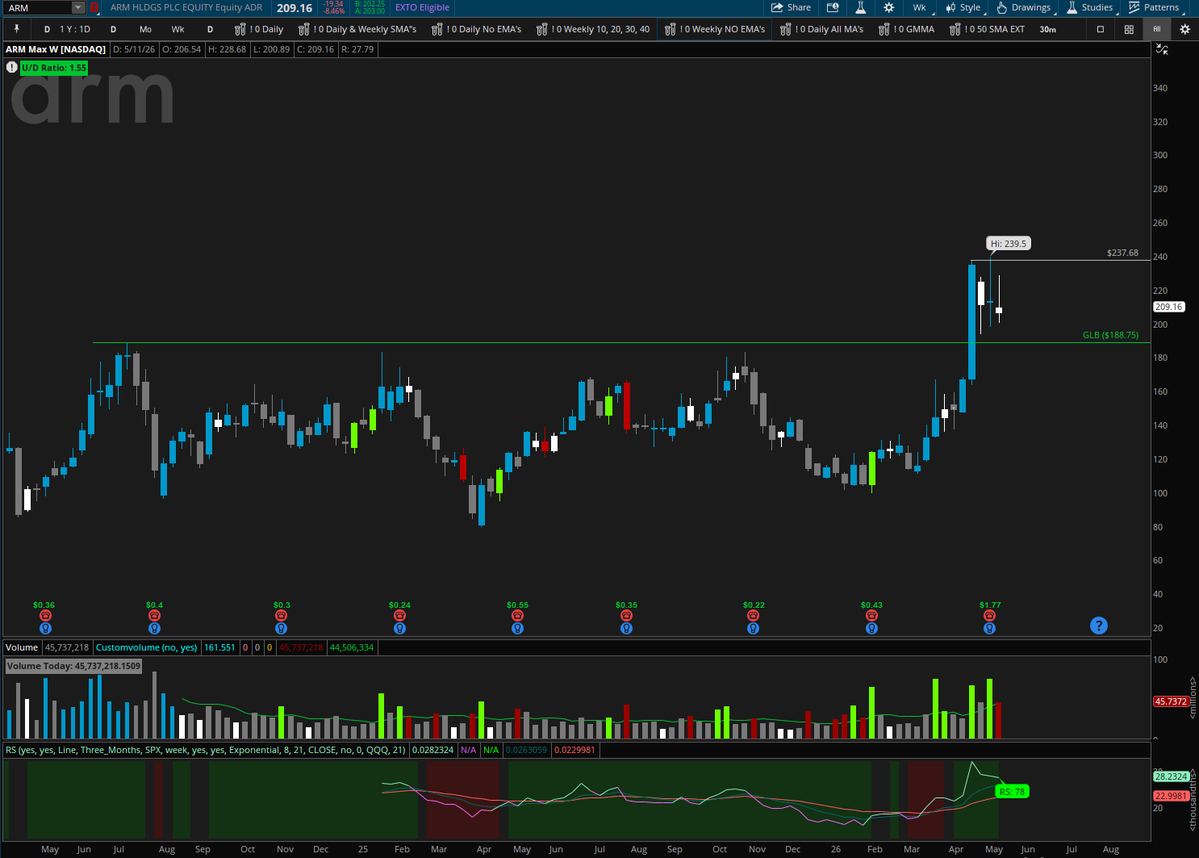1199x858 pixels.
Task: Open the symbol dropdown arrow next to ARM
Action: (x=78, y=8)
